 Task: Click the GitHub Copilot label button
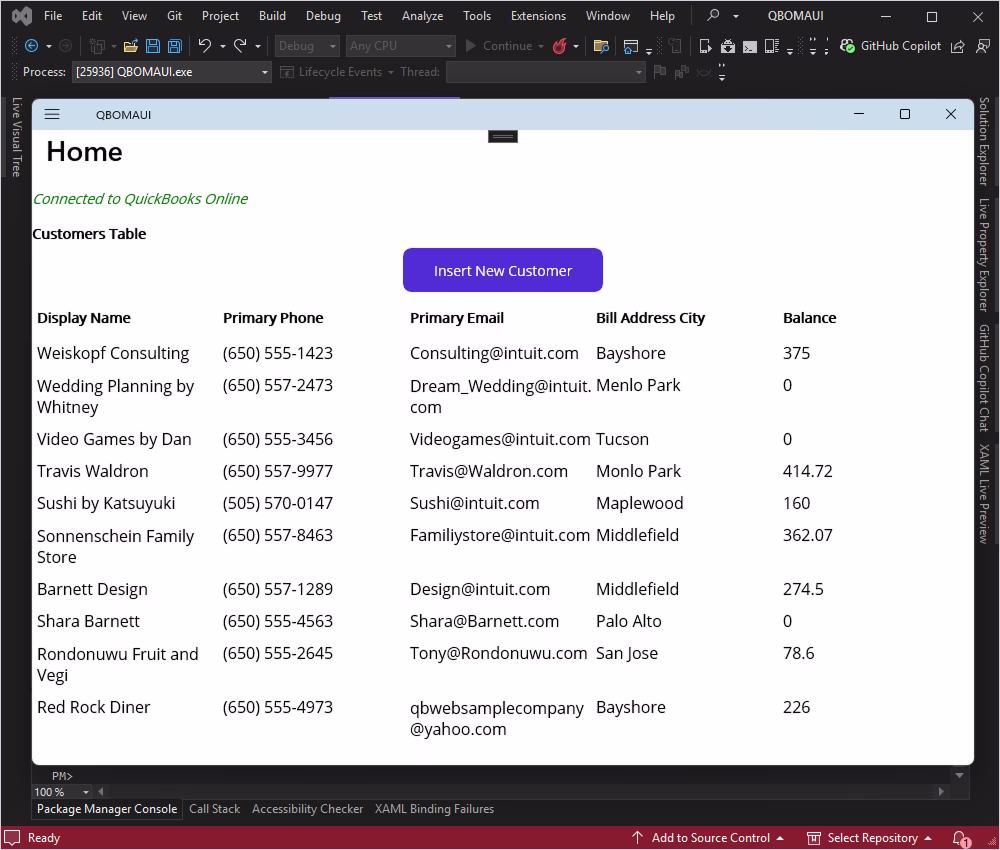[900, 46]
